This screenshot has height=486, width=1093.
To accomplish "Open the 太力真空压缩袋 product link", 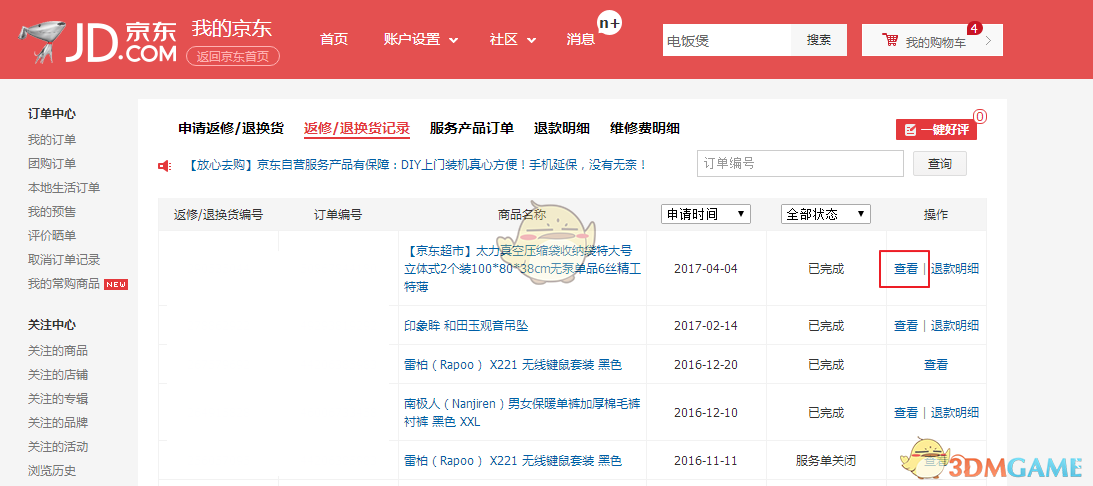I will tap(523, 268).
